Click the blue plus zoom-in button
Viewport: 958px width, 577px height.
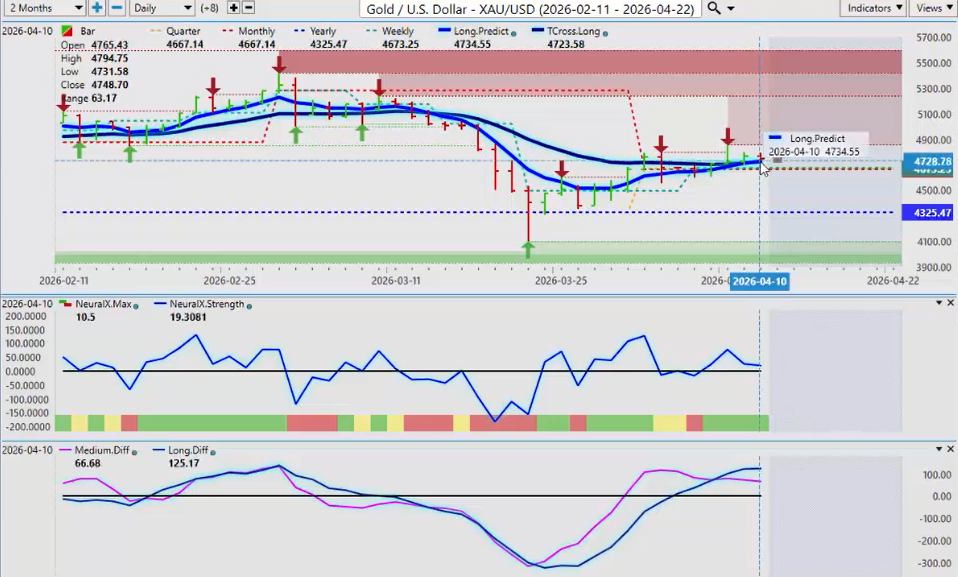coord(97,8)
